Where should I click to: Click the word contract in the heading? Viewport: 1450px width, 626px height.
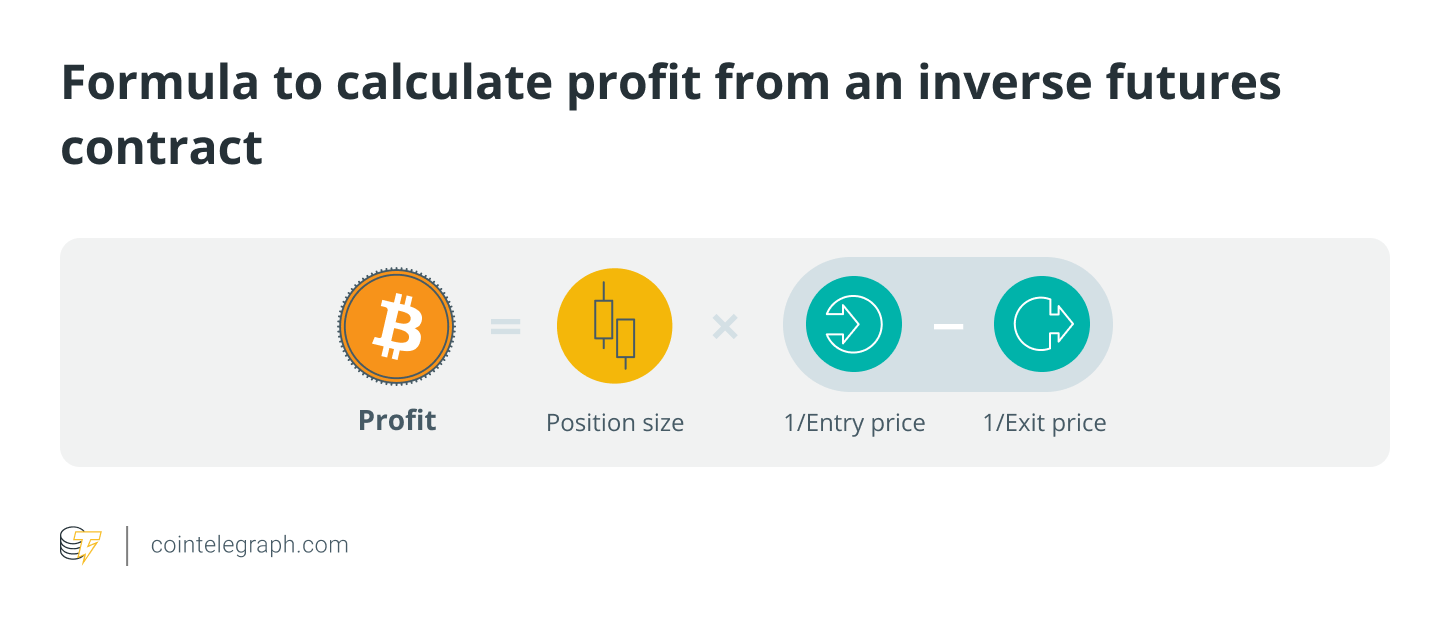(162, 148)
